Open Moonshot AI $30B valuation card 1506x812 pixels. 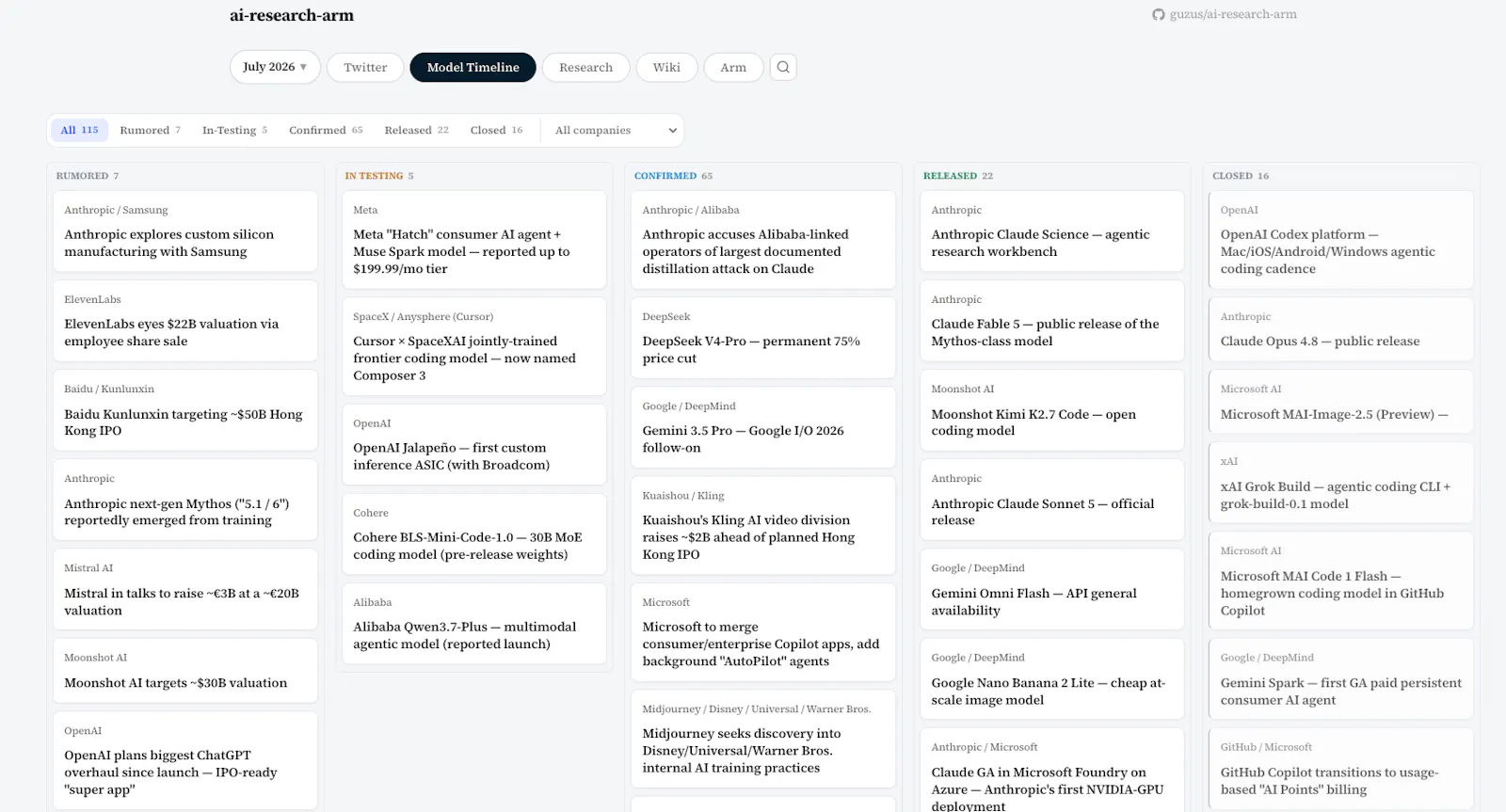pos(185,671)
